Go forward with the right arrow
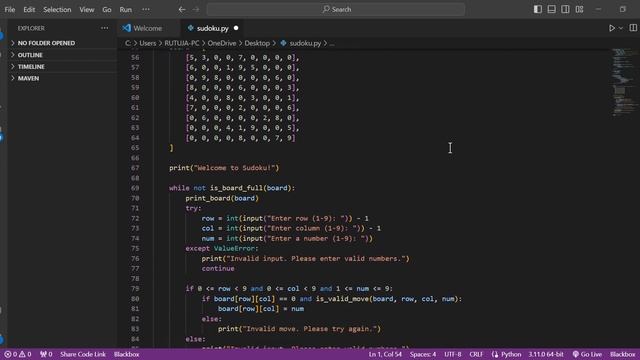Image resolution: width=640 pixels, height=360 pixels. pyautogui.click(x=196, y=9)
